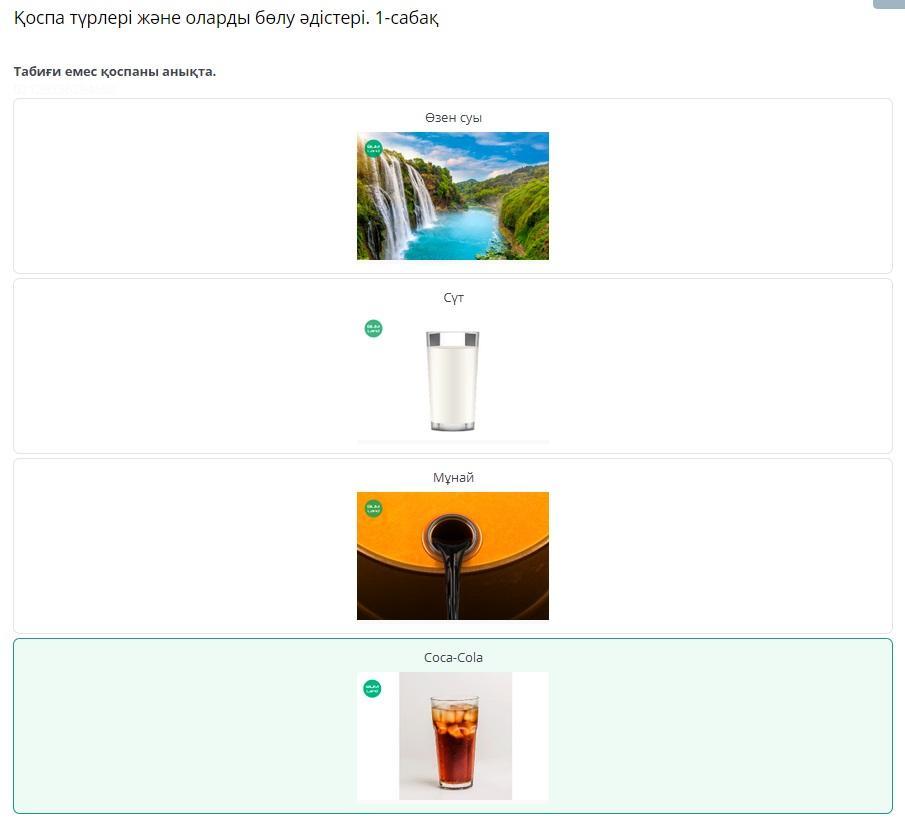Viewport: 905px width, 829px height.
Task: Click the Өзен суы label text
Action: [x=453, y=118]
